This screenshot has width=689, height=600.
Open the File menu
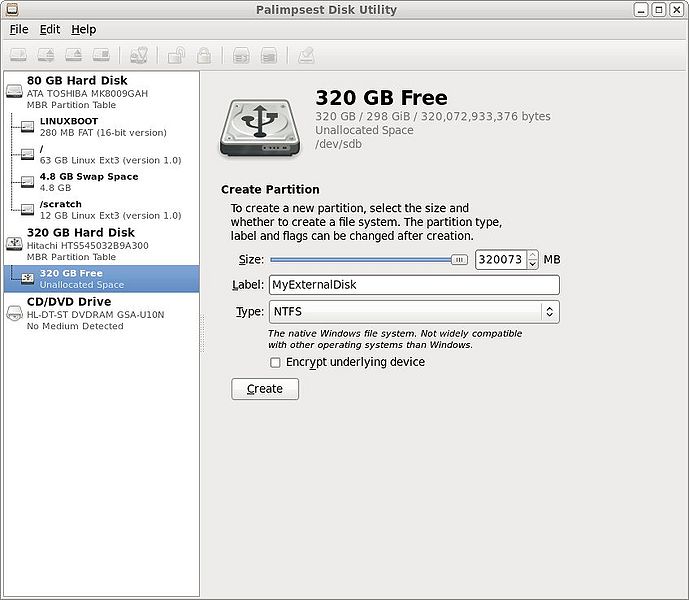[19, 29]
